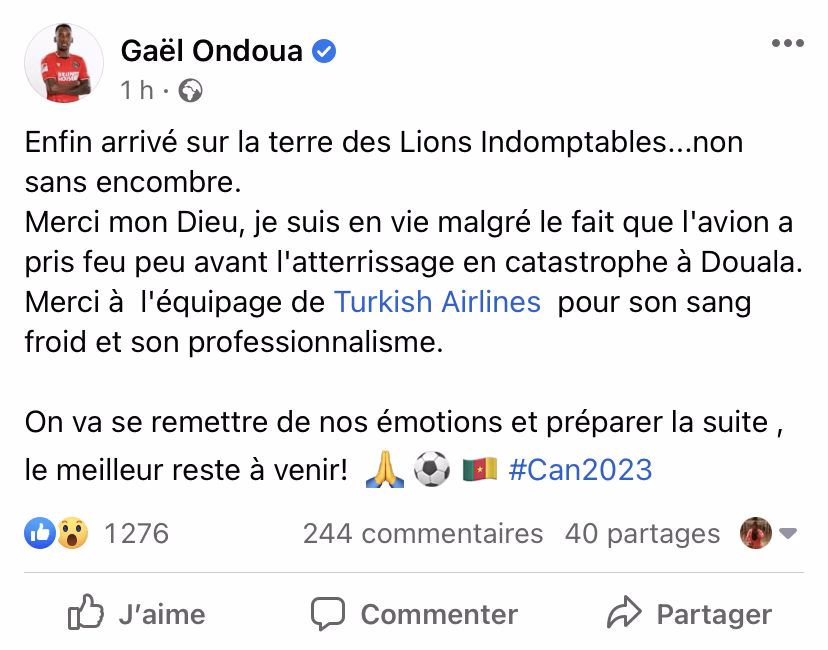Click the praying hands emoji
828x650 pixels.
[x=384, y=470]
